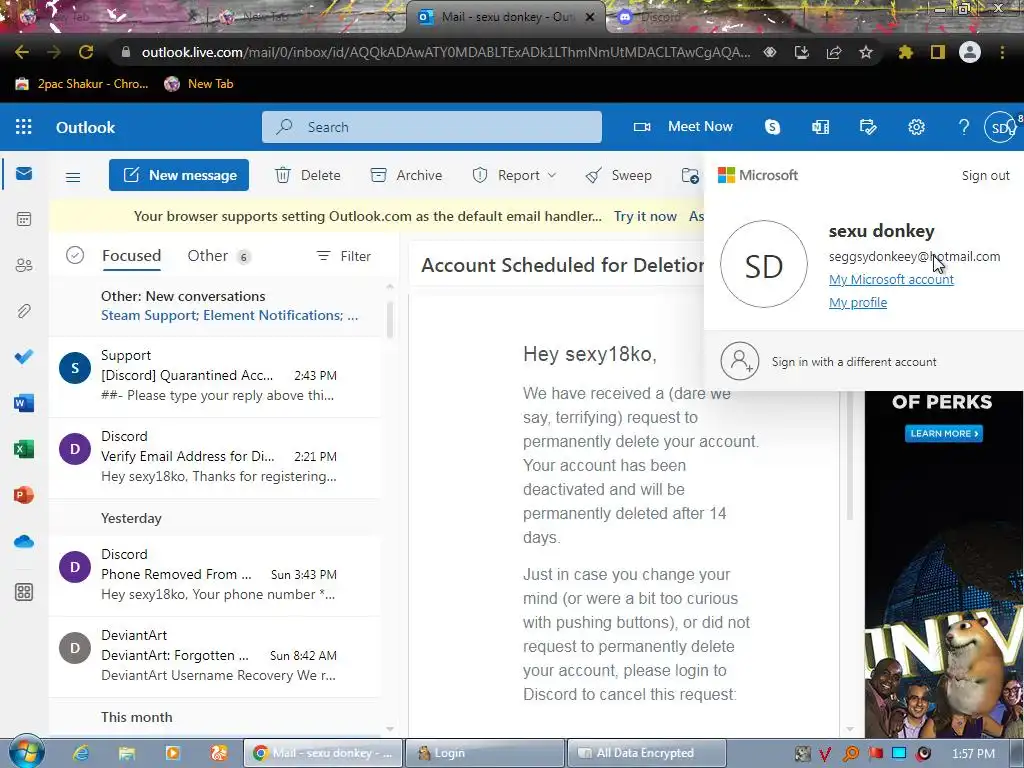Open the Windows Start orb
The height and width of the screenshot is (768, 1024).
tap(26, 751)
